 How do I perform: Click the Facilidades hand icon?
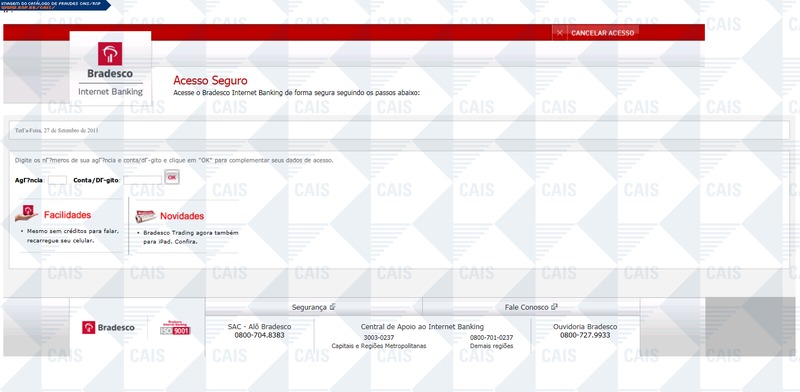coord(27,214)
